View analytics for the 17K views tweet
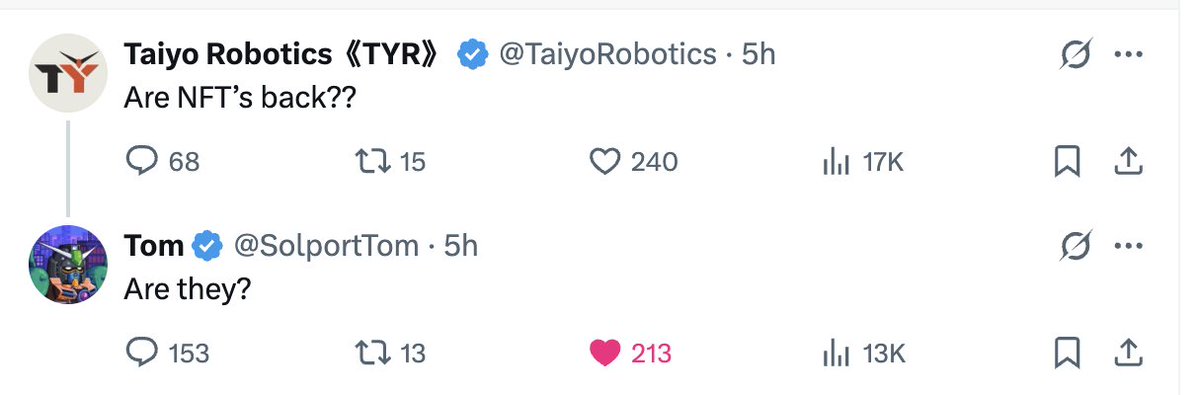This screenshot has width=1199, height=395. pos(863,162)
